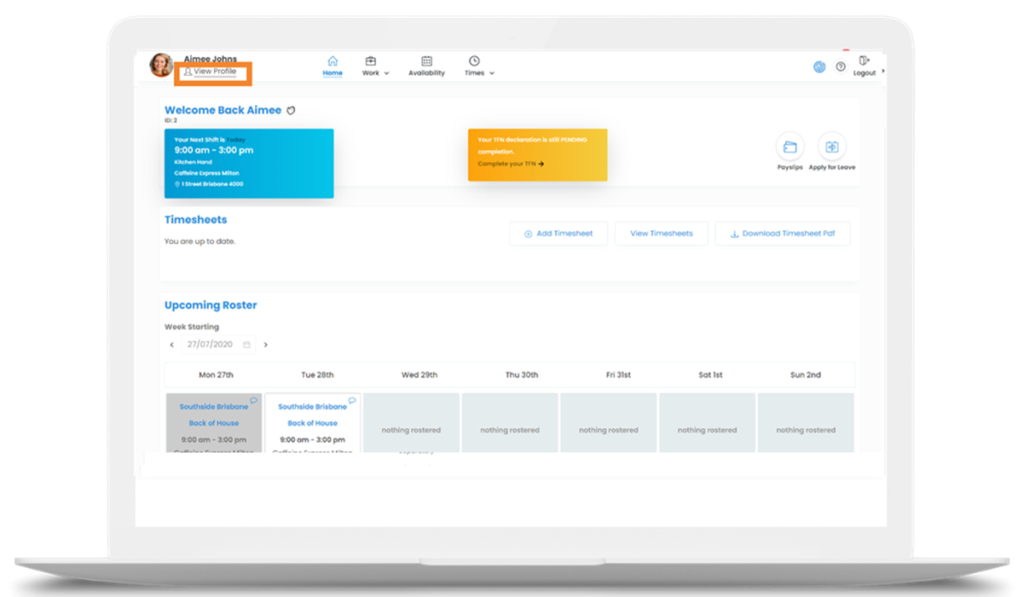Click the briefcase Work icon
1024x597 pixels.
(370, 61)
